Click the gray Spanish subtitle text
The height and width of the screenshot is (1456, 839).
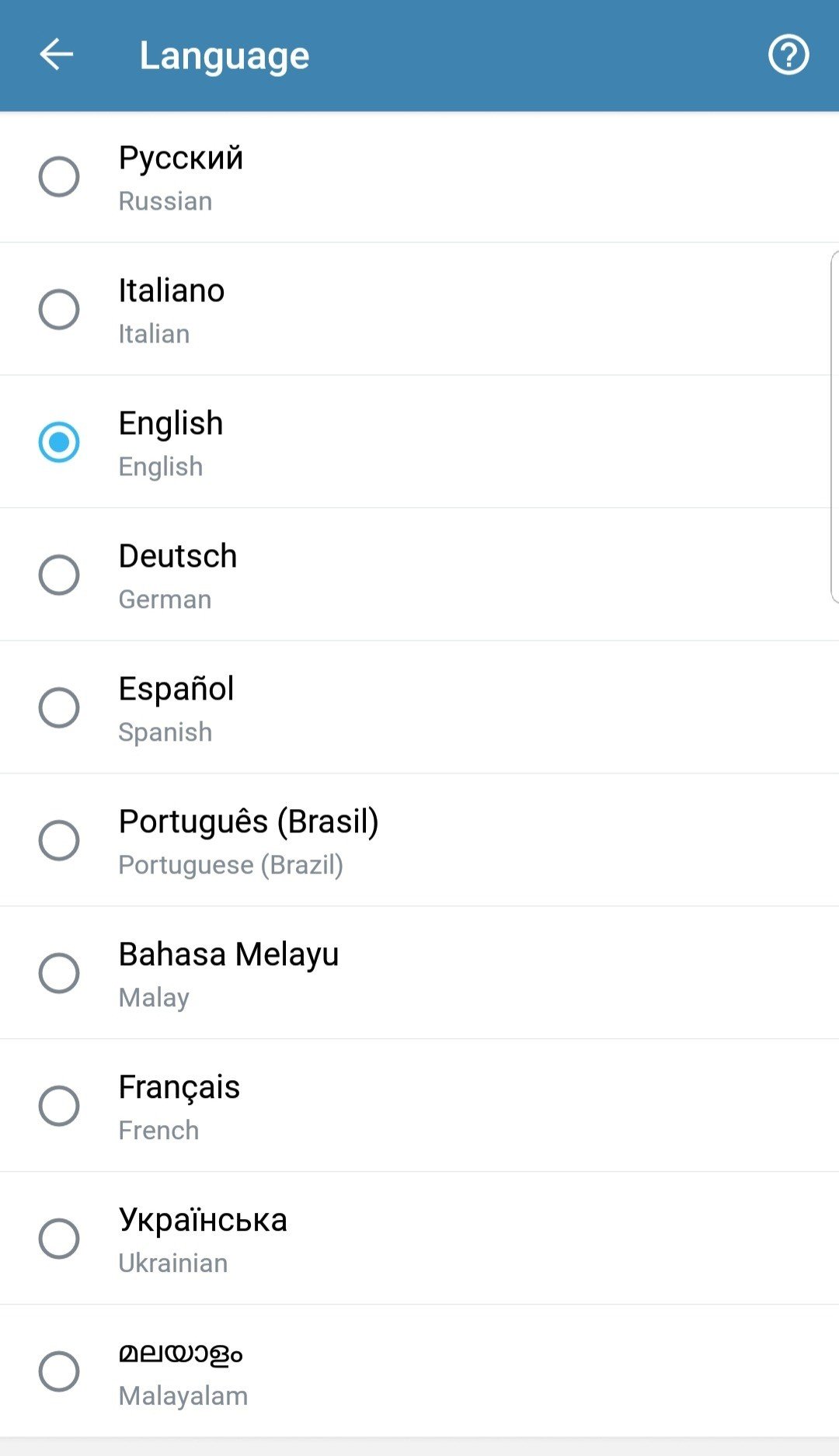pos(165,732)
